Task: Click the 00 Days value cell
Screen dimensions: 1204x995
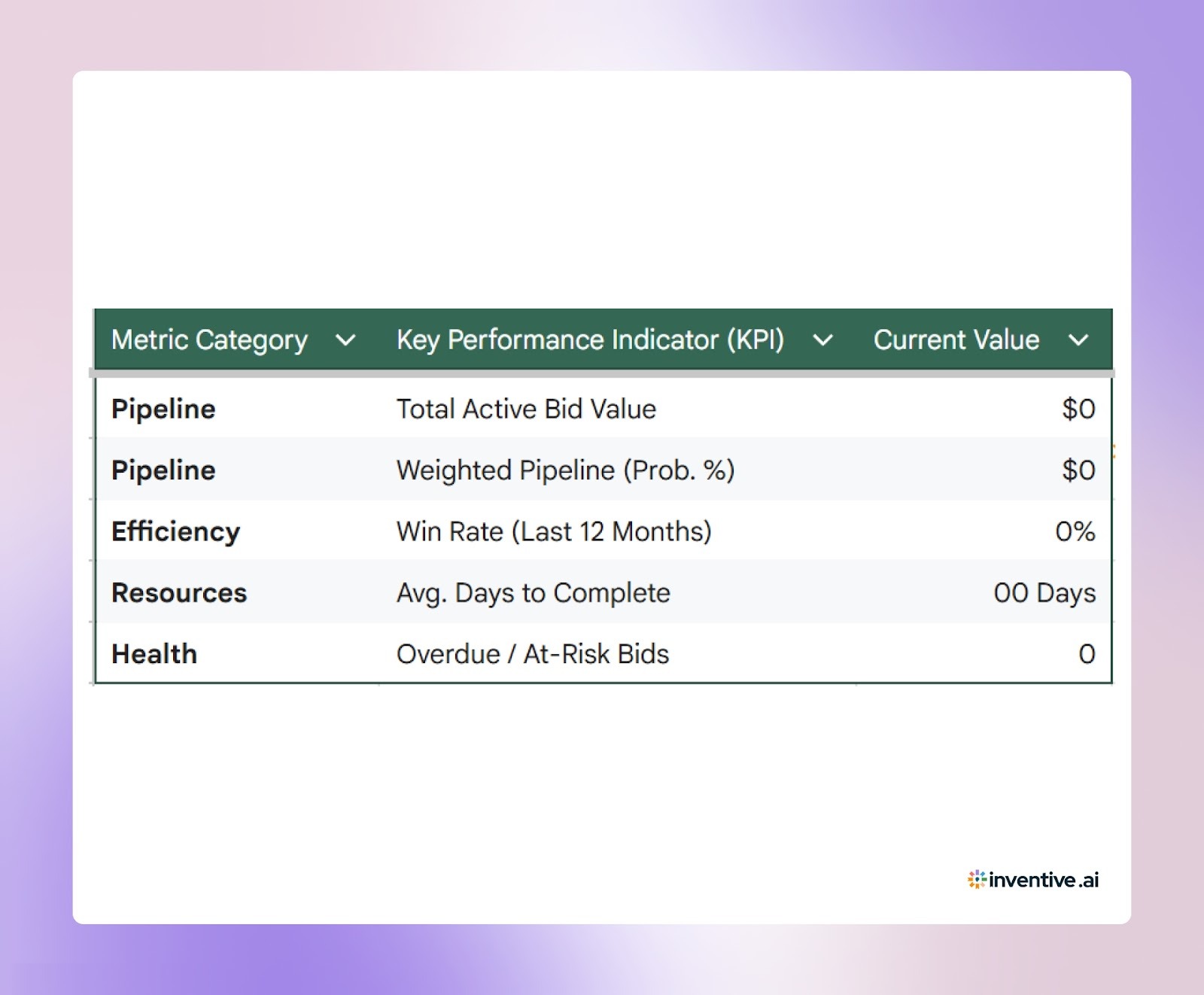Action: point(1046,593)
